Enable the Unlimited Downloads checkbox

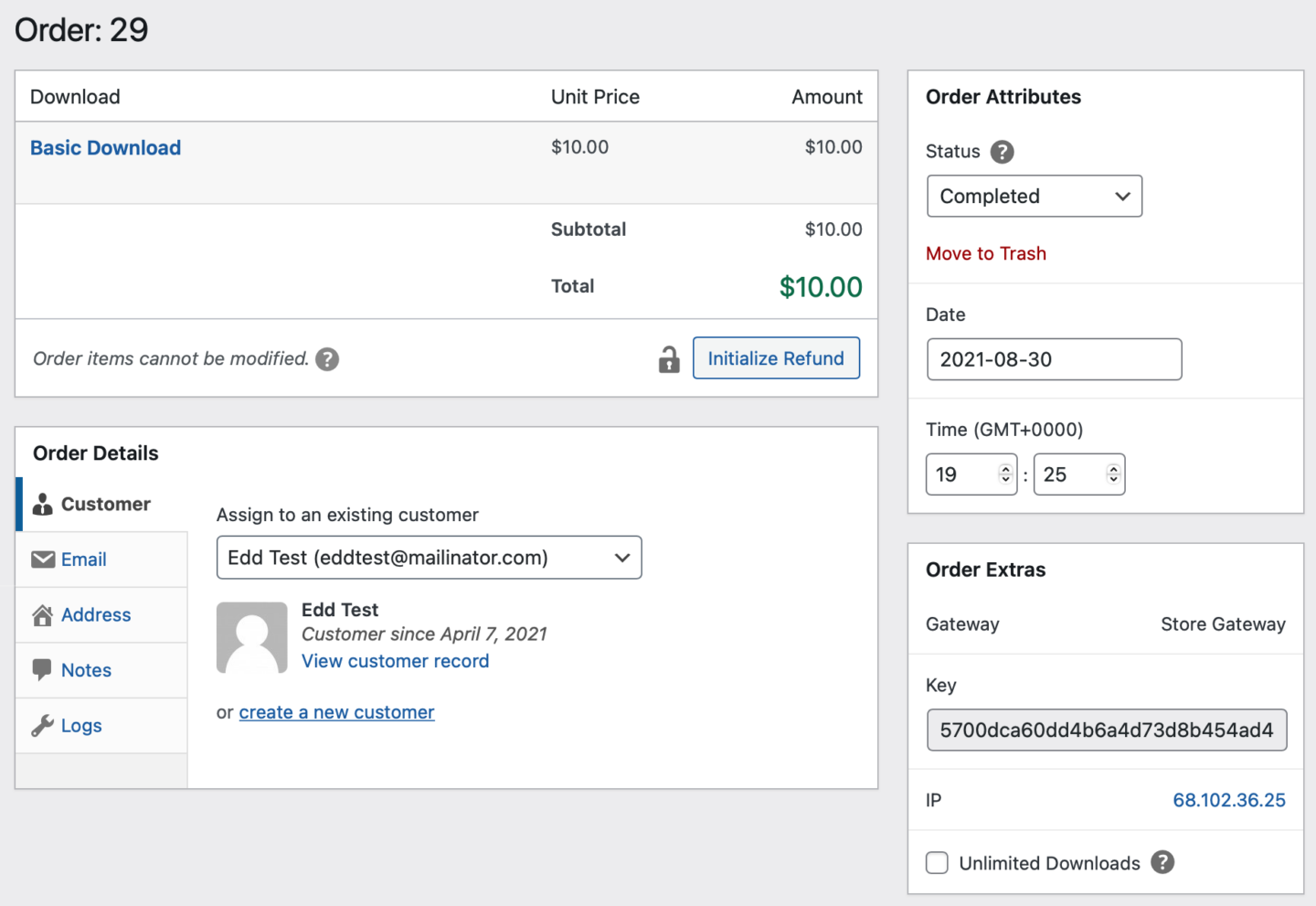coord(937,862)
